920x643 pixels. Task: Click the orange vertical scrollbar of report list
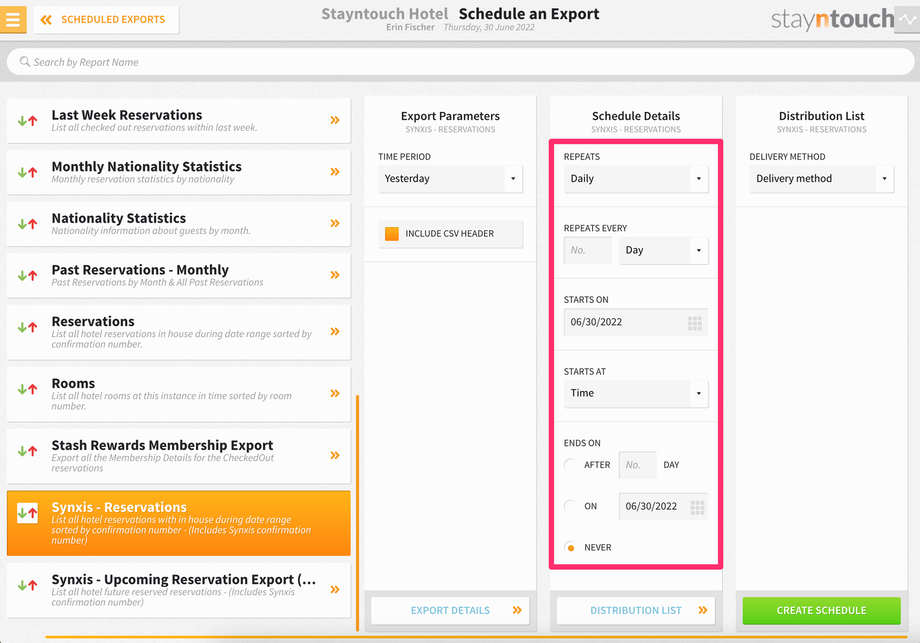point(357,513)
